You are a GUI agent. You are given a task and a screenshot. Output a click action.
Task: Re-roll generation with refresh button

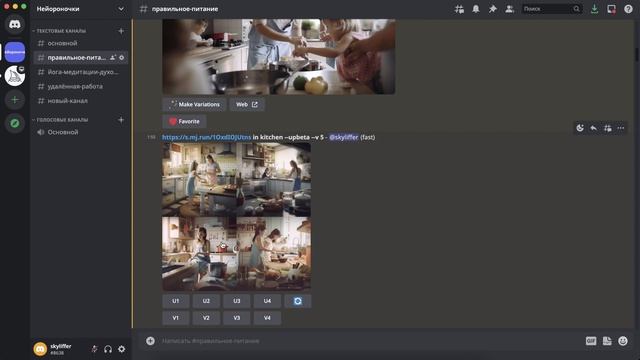tap(298, 301)
